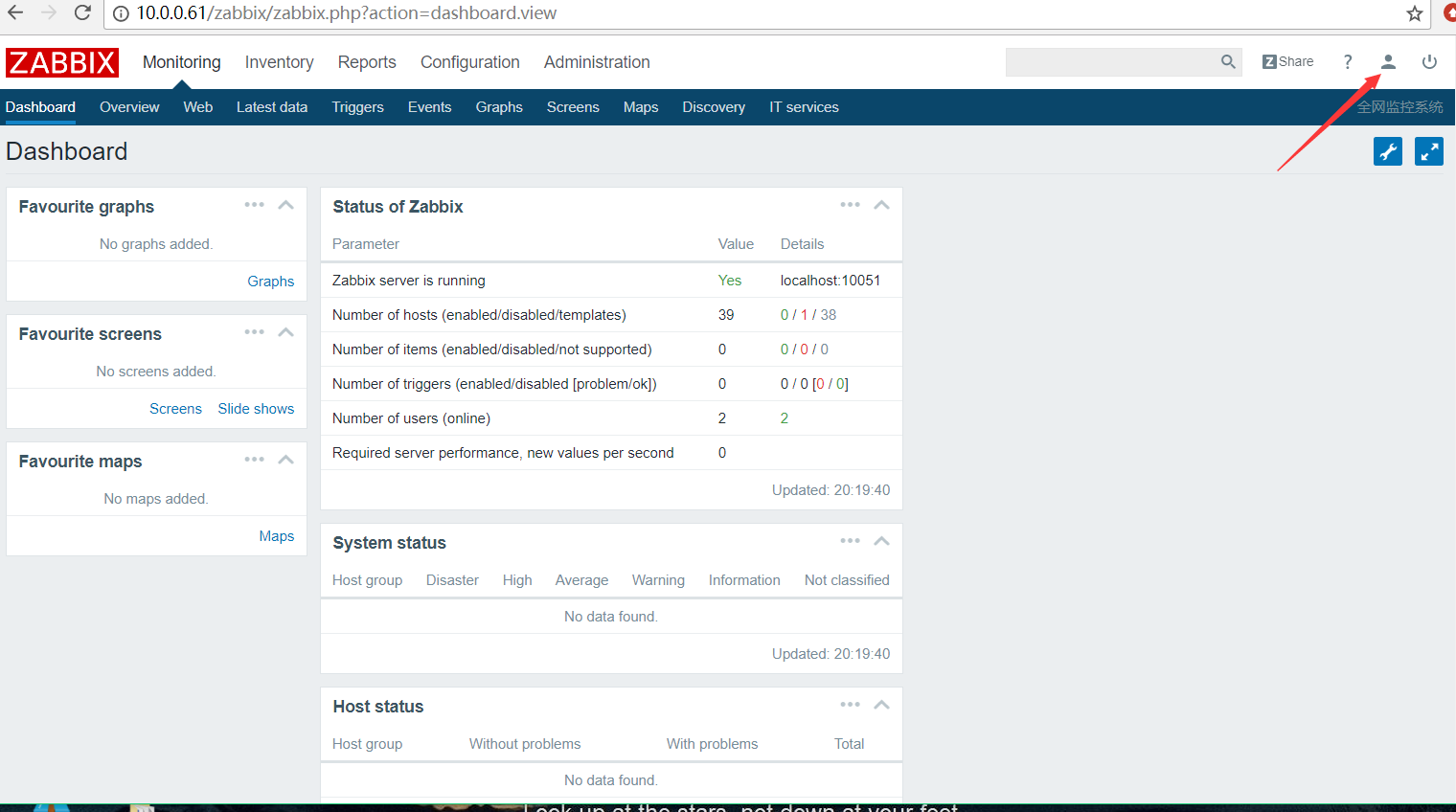Follow the Screens link in Favourite screens
1456x812 pixels.
pos(175,409)
